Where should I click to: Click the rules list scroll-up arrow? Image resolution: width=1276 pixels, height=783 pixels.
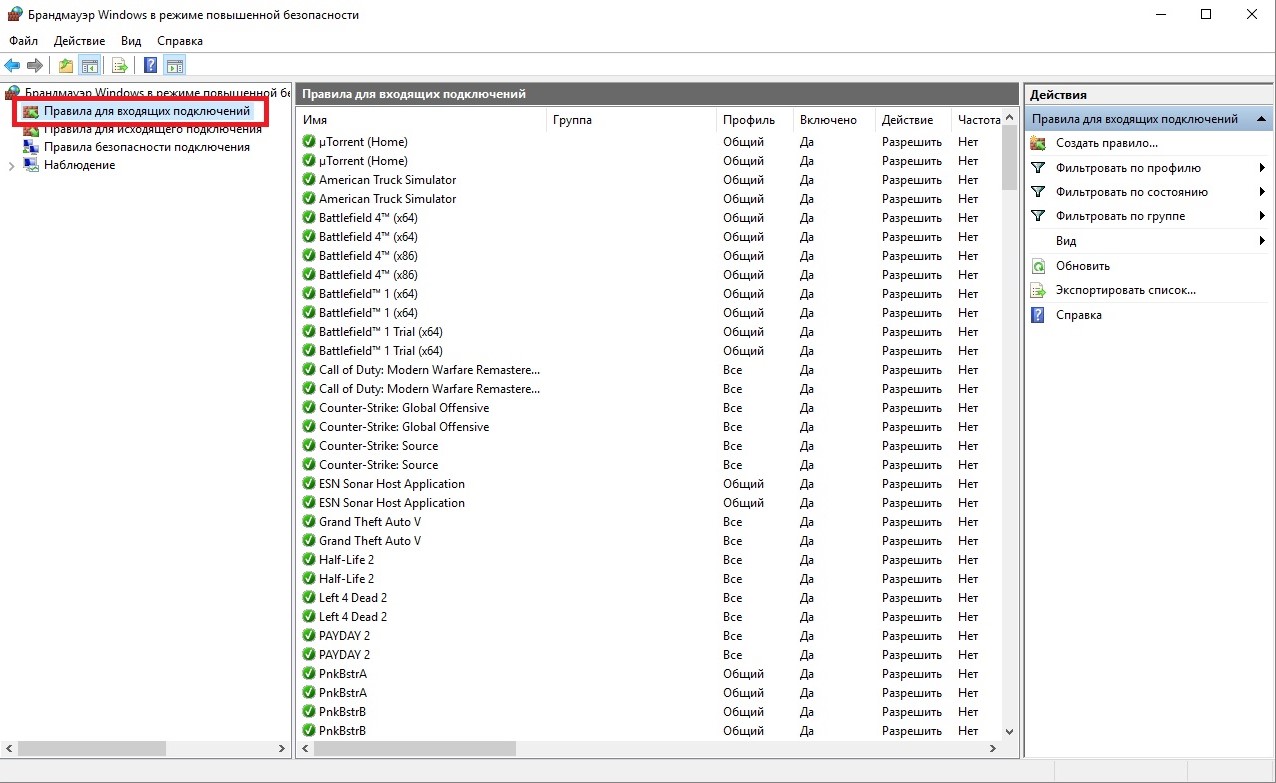(1009, 115)
